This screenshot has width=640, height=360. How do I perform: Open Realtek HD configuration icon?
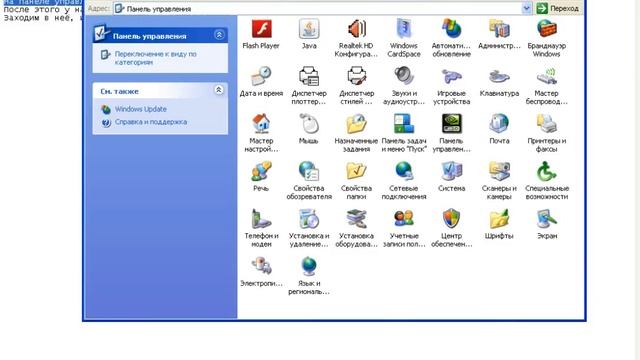pyautogui.click(x=356, y=29)
